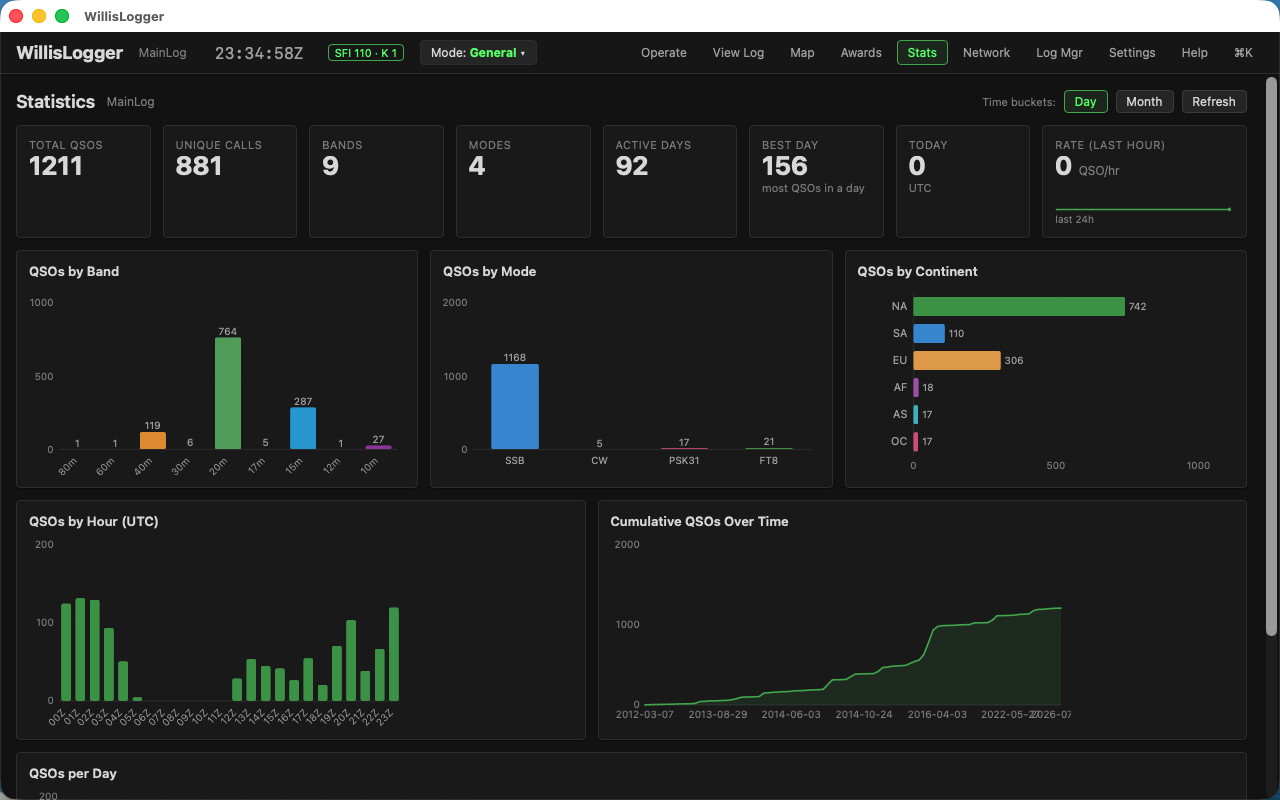This screenshot has width=1280, height=800.
Task: Click the 10m band bar
Action: (x=378, y=447)
